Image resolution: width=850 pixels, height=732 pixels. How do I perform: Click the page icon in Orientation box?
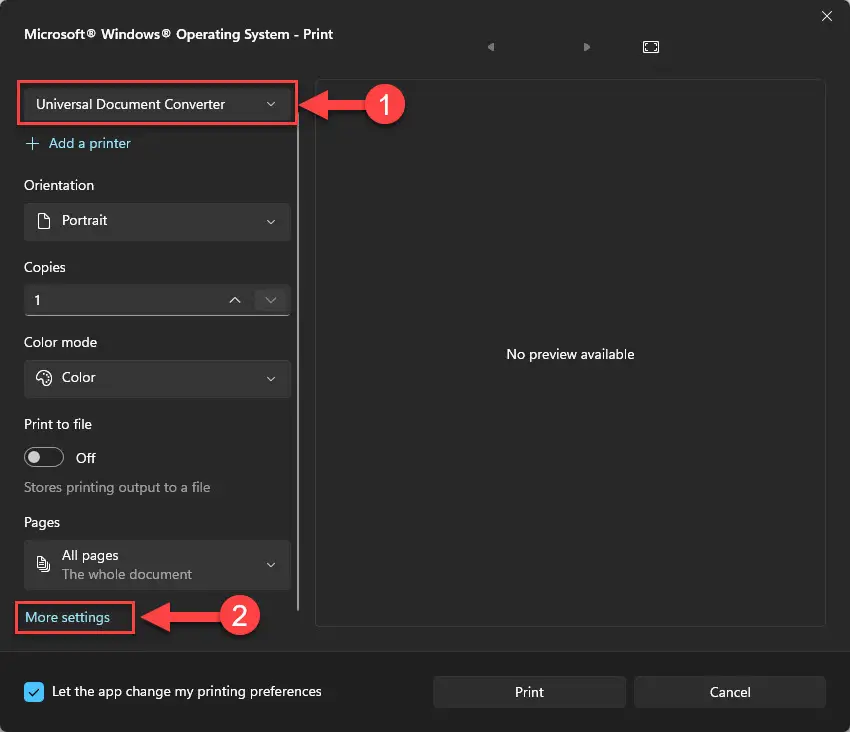[x=43, y=221]
